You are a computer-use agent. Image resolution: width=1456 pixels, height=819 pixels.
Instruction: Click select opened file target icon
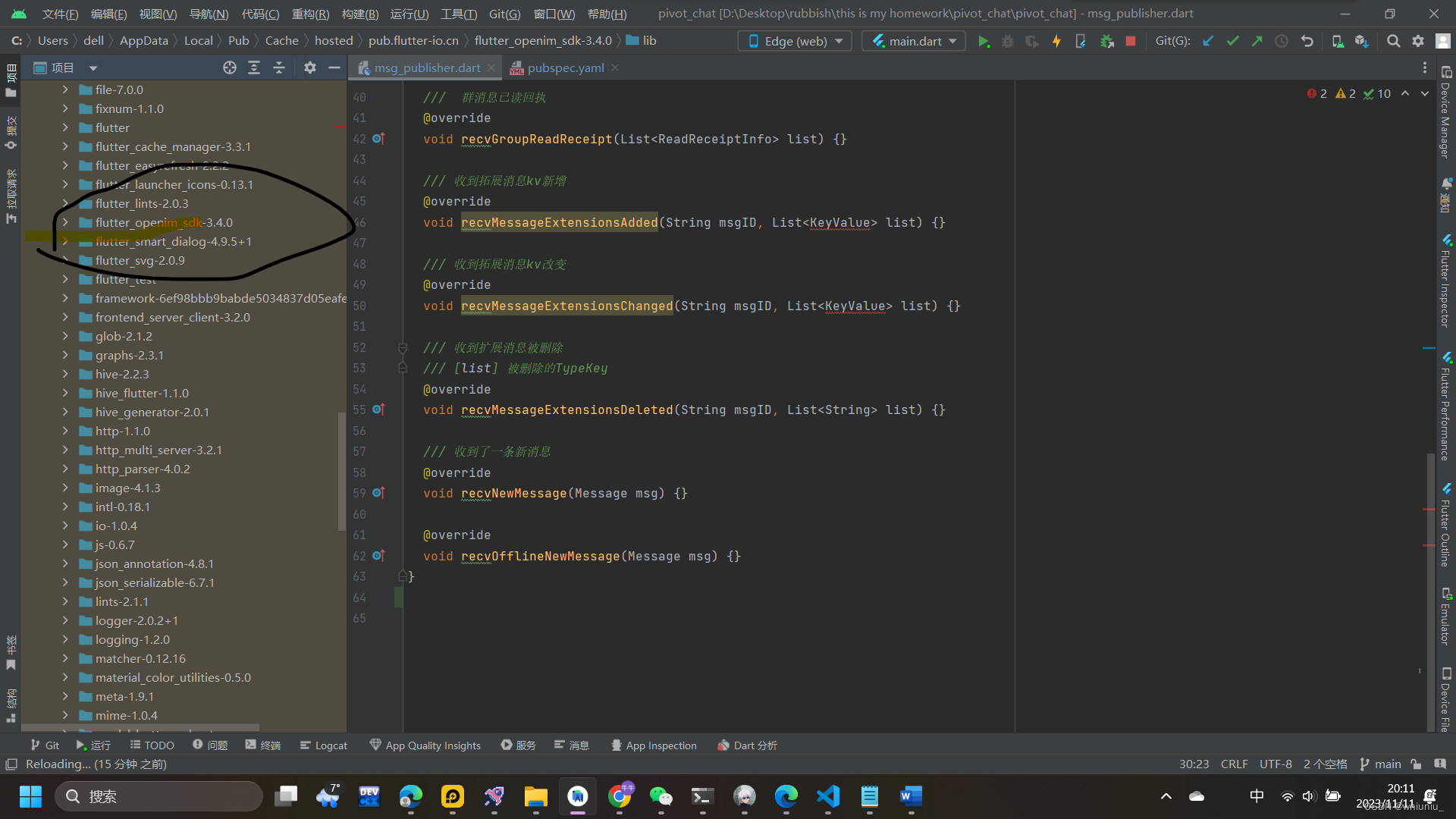click(x=230, y=68)
